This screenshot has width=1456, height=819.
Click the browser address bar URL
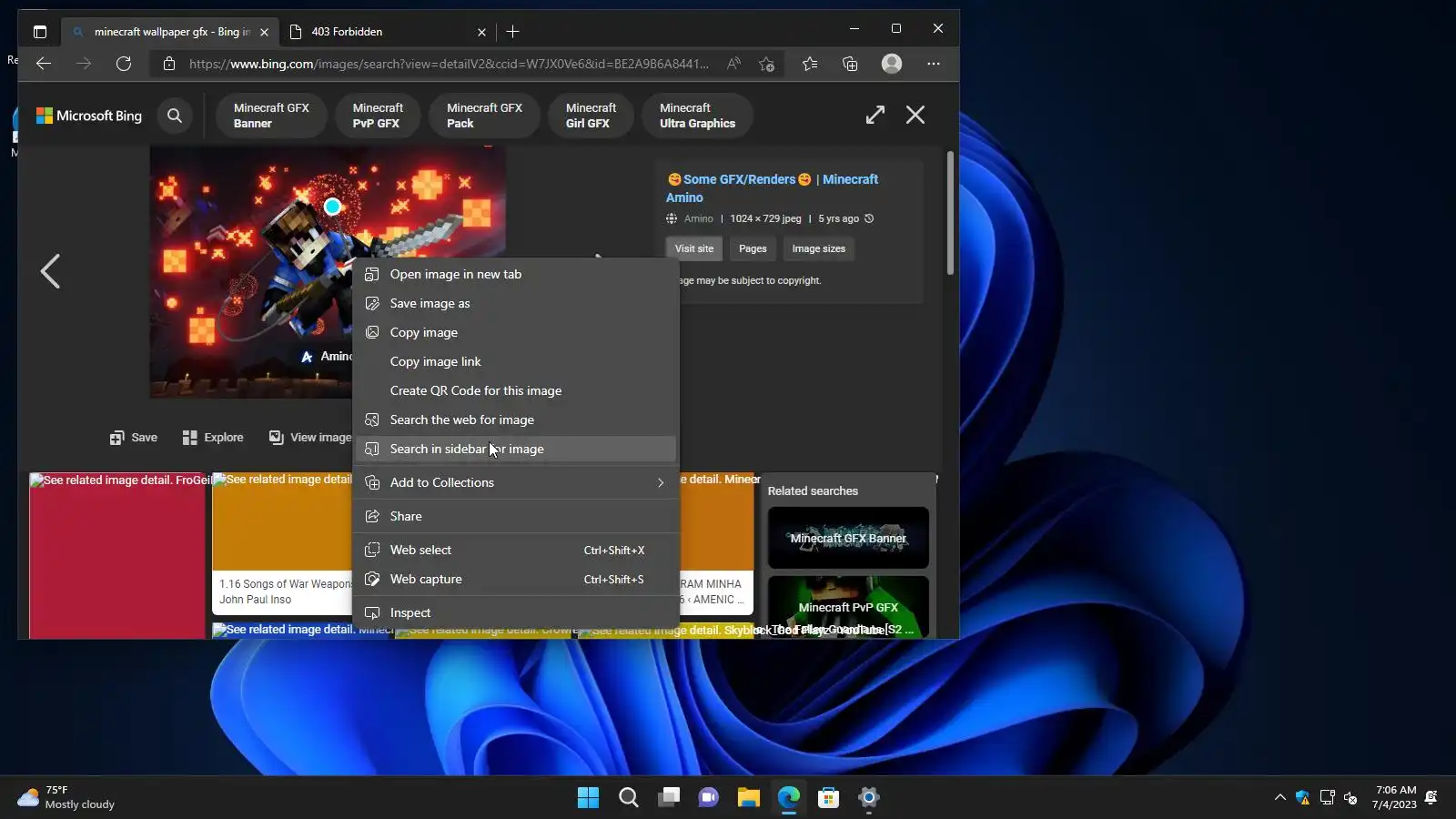449,64
